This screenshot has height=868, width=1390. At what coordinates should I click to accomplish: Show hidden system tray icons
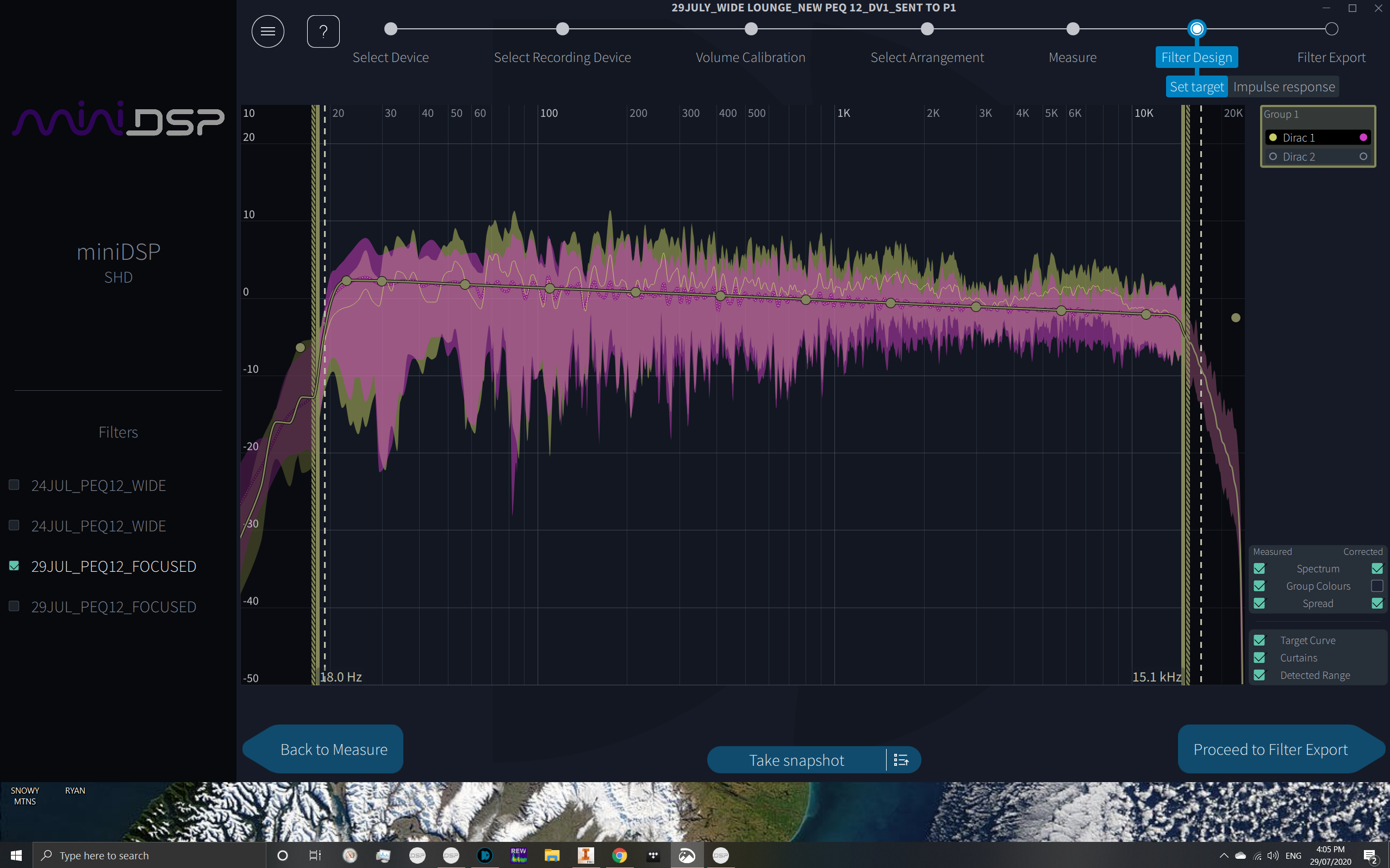(1224, 855)
